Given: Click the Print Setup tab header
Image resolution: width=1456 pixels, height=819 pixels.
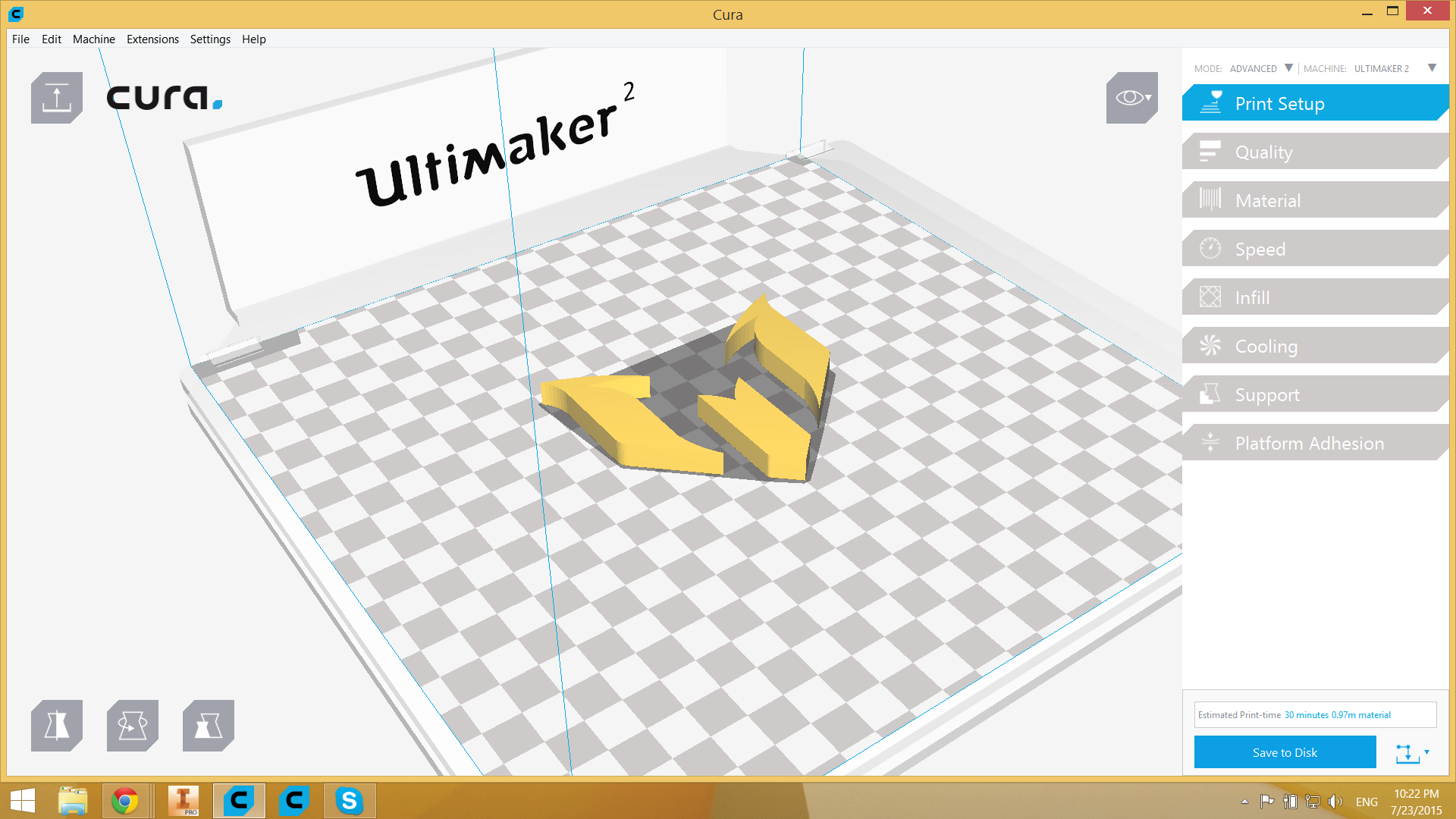Looking at the screenshot, I should point(1316,103).
